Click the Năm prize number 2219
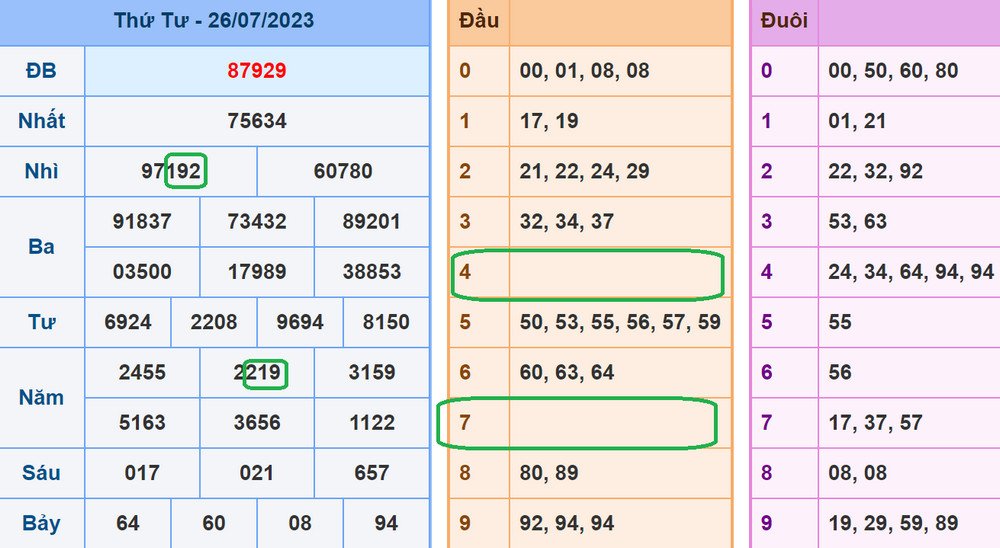 pos(257,373)
